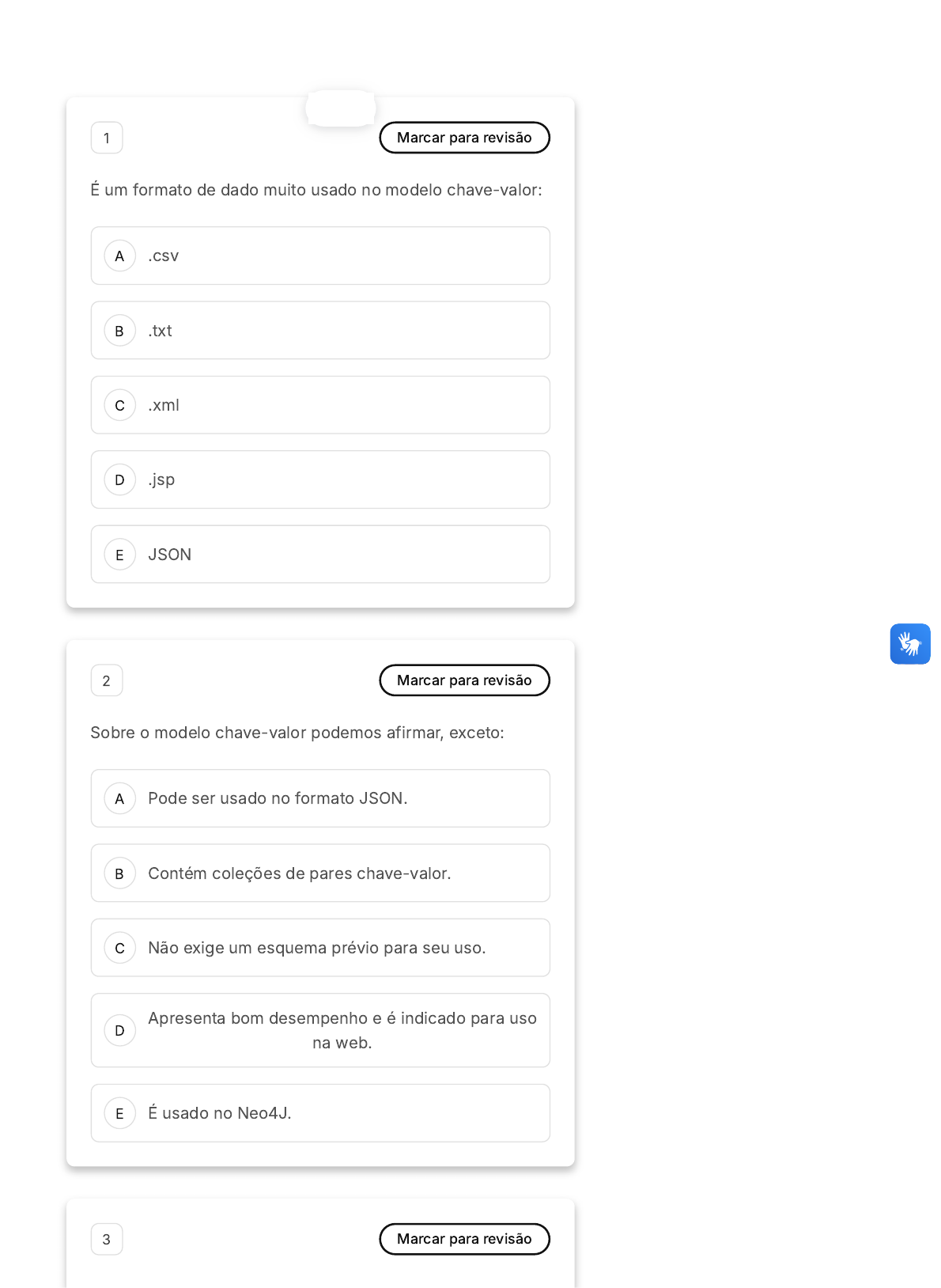Click letter circle E beside Neo4J option
Screen dimensions: 941x1288
(x=120, y=1113)
